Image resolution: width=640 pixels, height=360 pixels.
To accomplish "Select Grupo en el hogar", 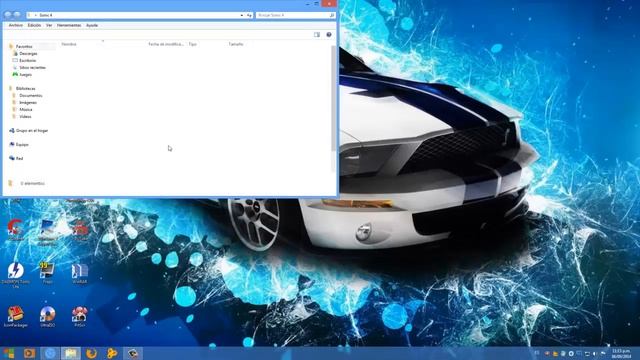I will [x=32, y=131].
